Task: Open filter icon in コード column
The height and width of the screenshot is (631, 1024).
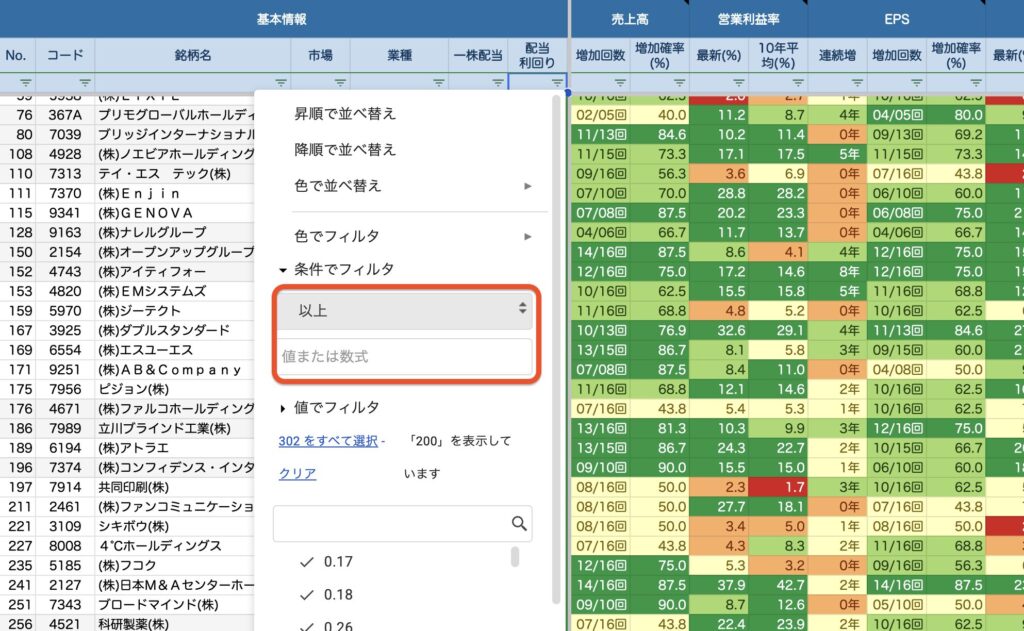Action: (x=85, y=82)
